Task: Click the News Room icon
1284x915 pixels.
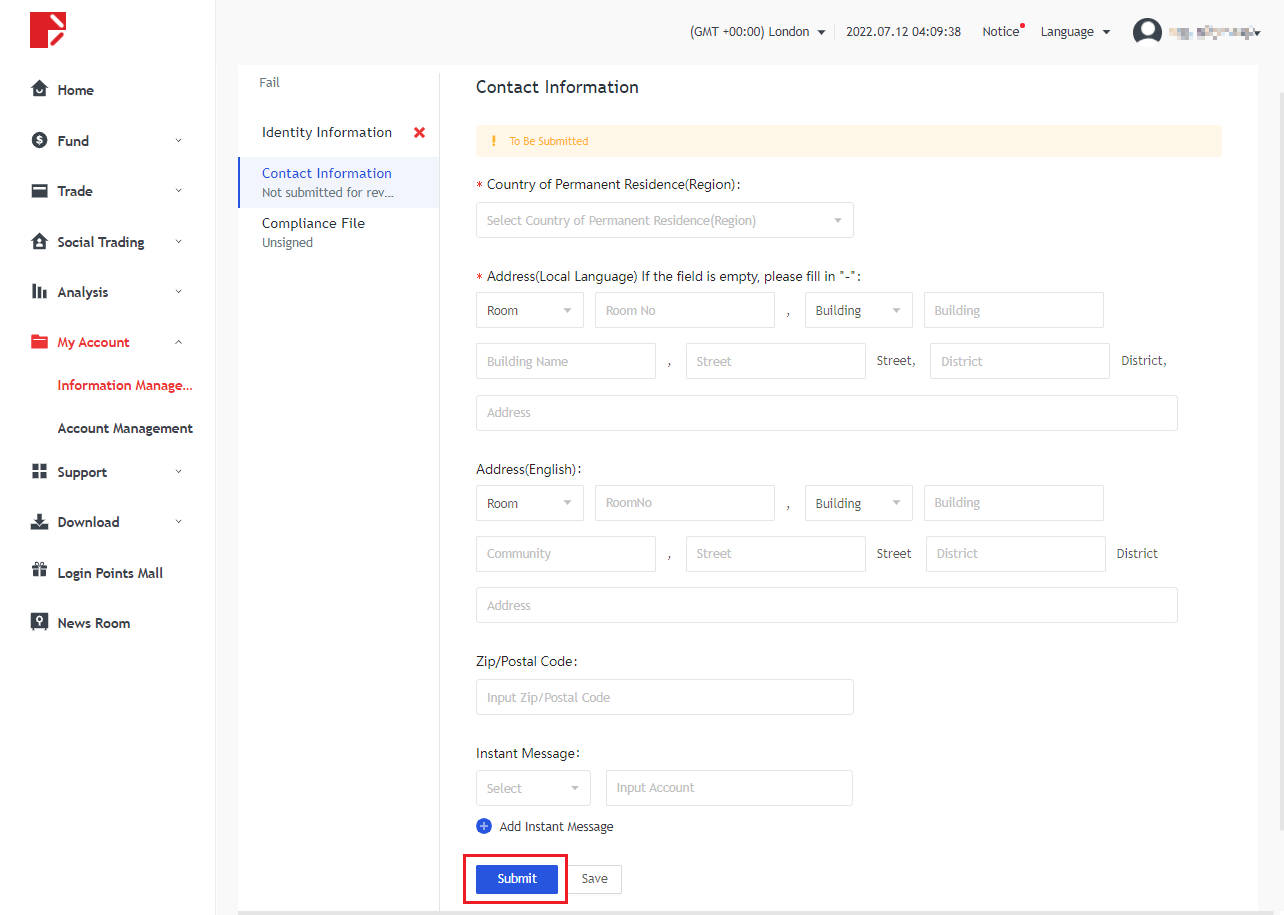Action: coord(39,622)
